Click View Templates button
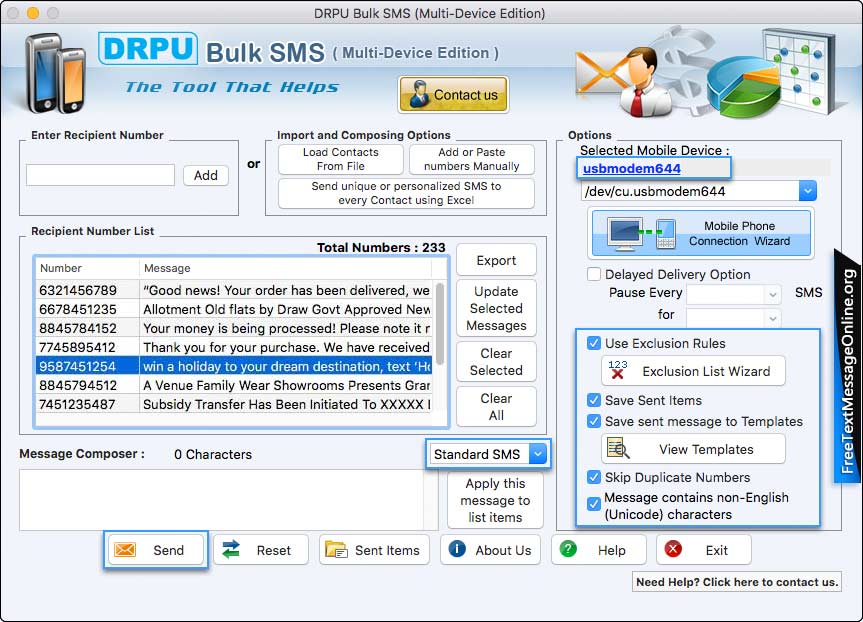 [x=693, y=449]
